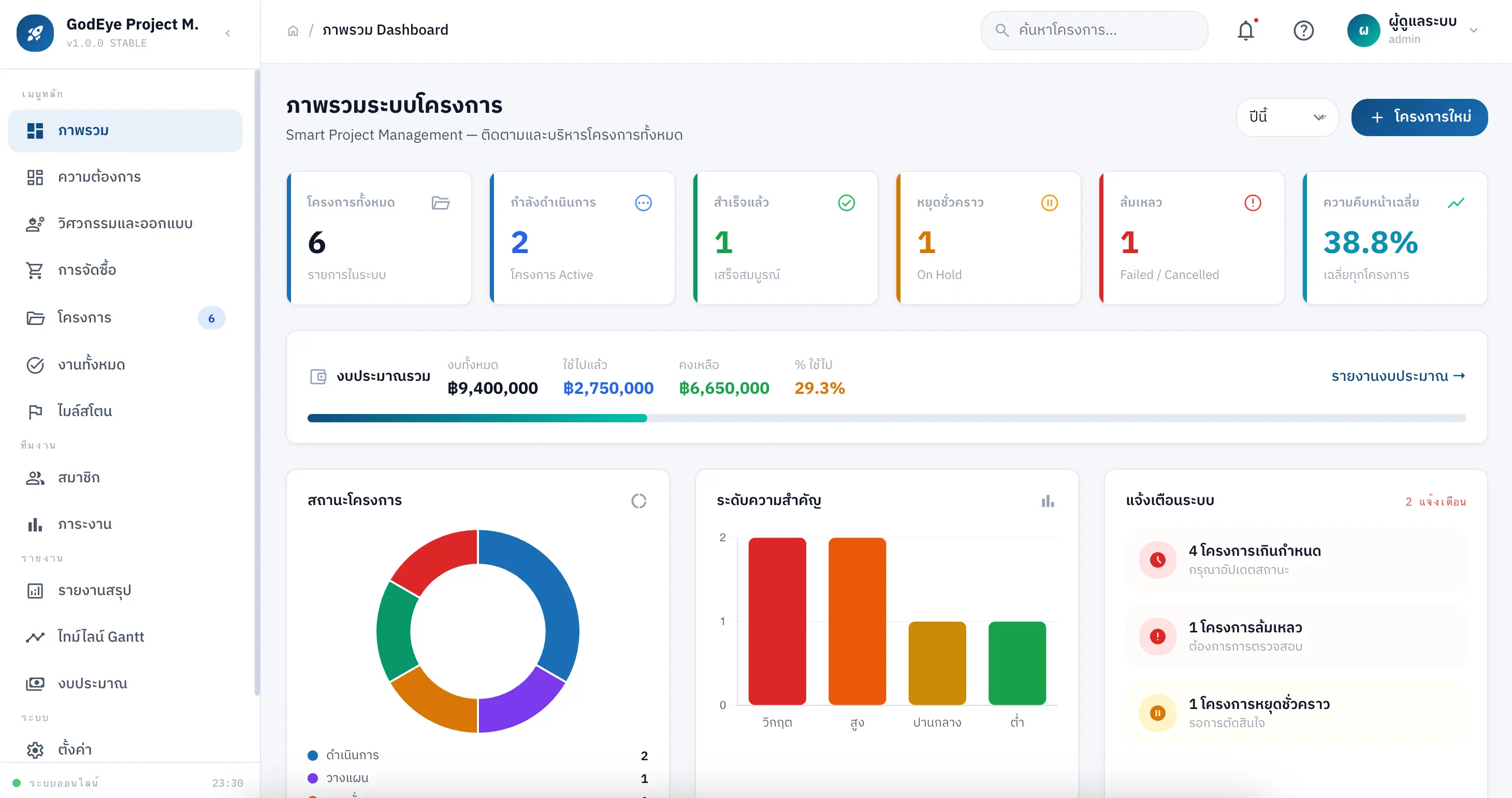Click the user avatar ผ
Image resolution: width=1512 pixels, height=798 pixels.
1363,31
